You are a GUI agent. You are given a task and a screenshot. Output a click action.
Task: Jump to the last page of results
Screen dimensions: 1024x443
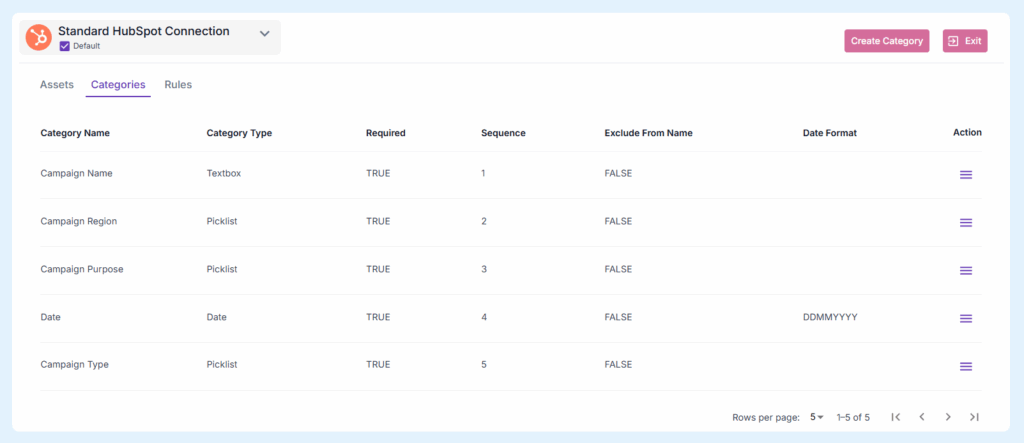pos(974,417)
